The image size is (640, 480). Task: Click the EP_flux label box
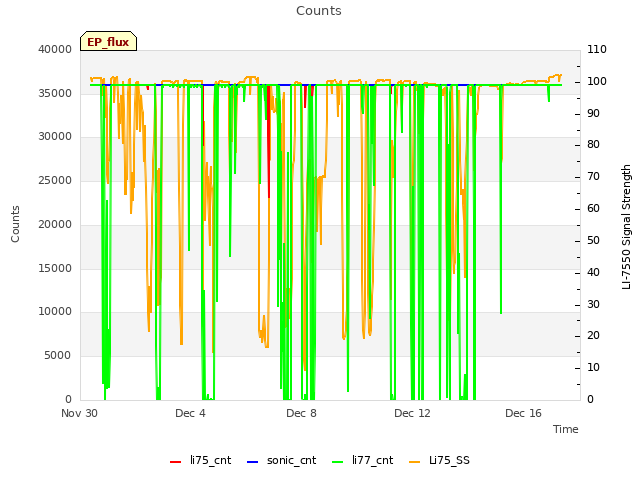[108, 41]
